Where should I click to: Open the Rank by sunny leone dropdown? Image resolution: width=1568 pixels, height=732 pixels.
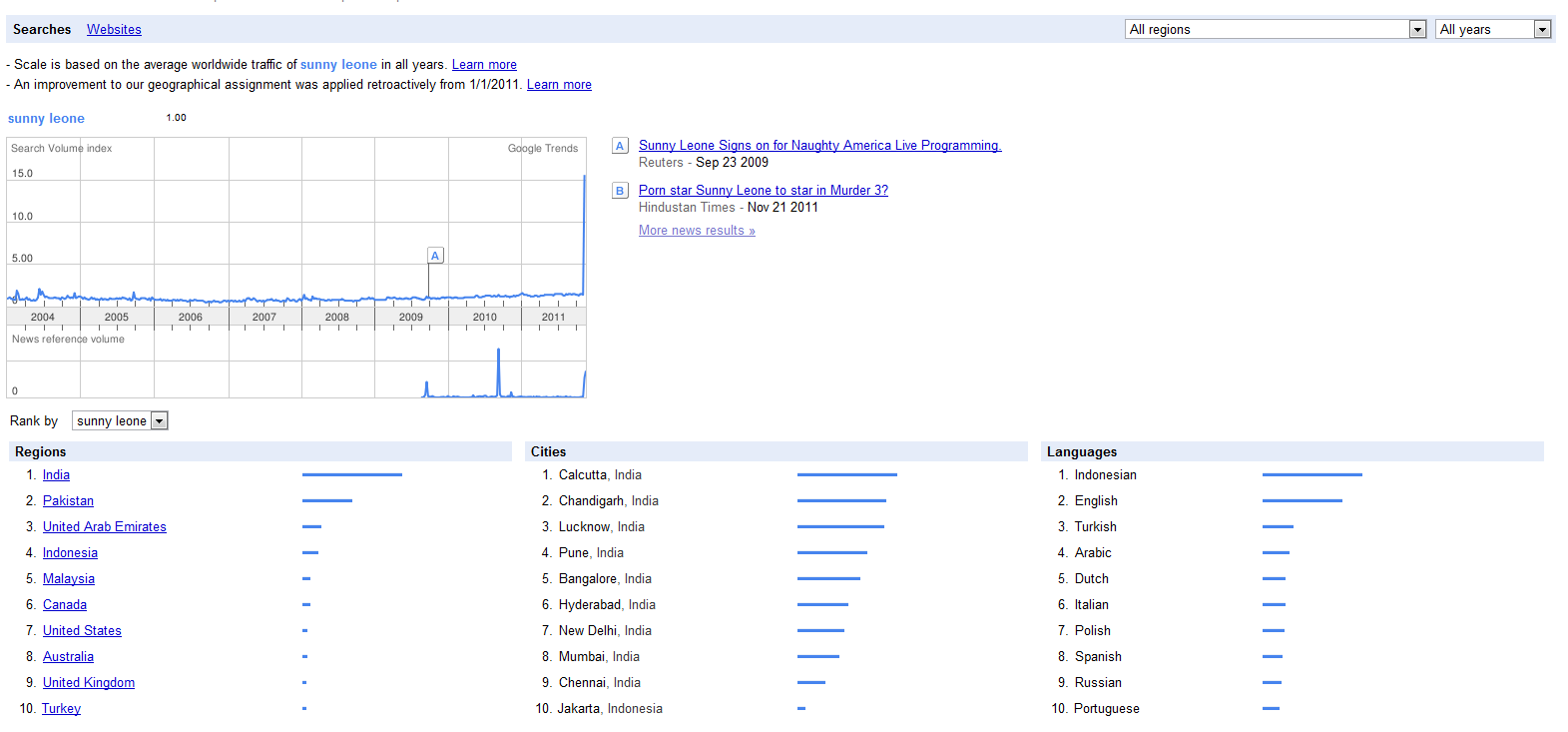tap(120, 420)
